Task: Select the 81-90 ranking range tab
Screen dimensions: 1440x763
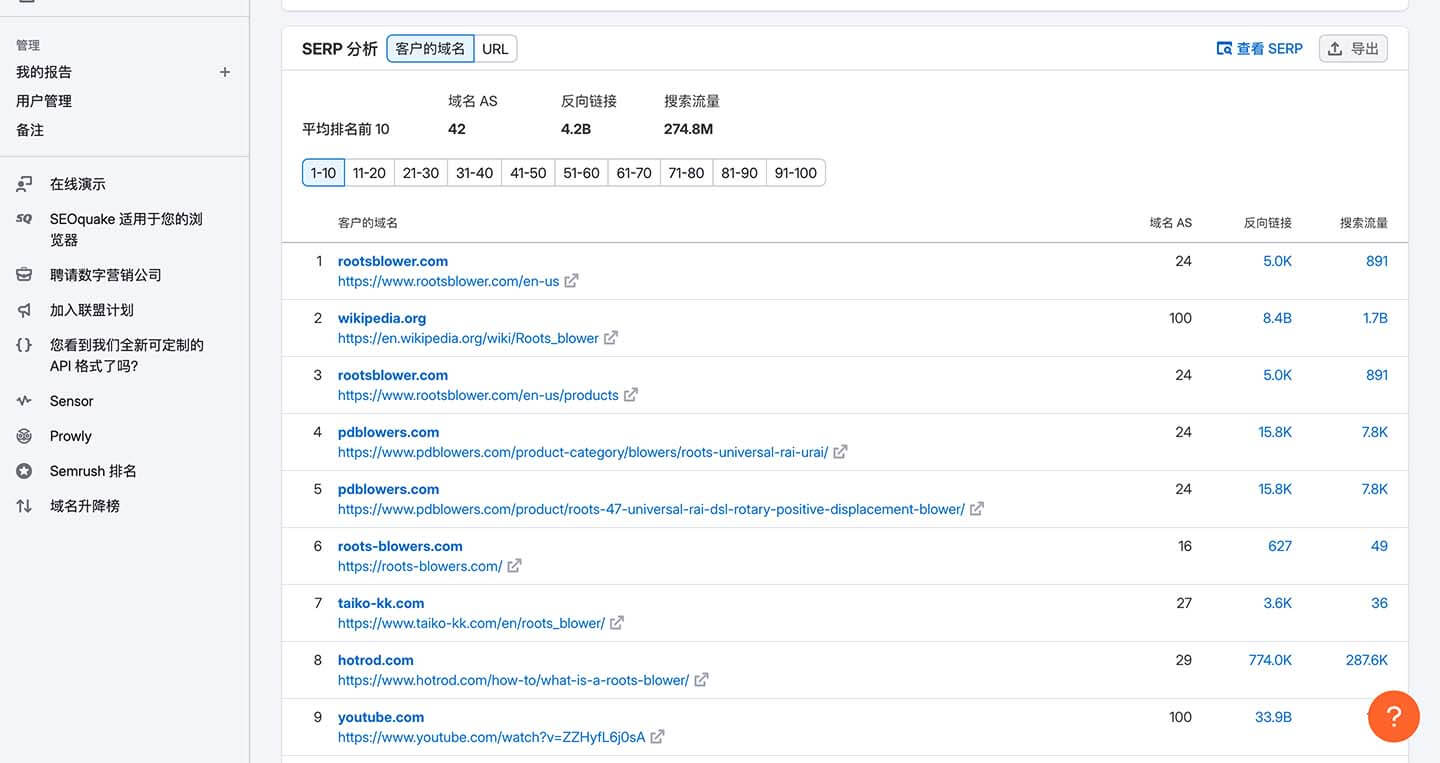Action: [739, 173]
